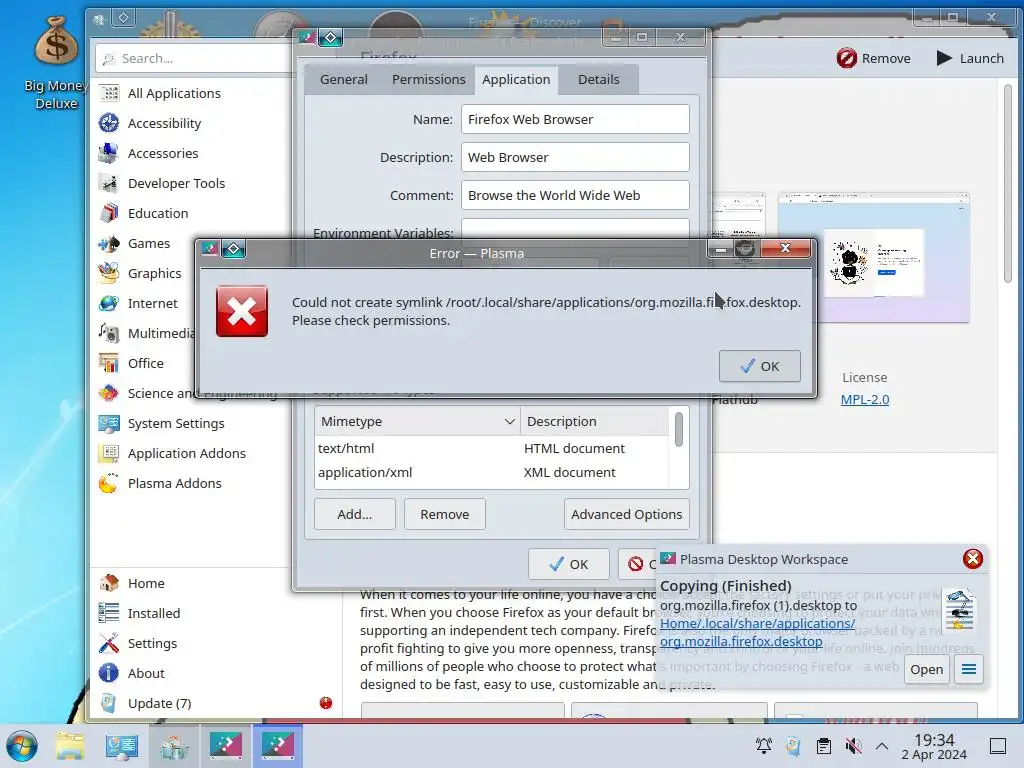This screenshot has height=768, width=1024.
Task: Click the Description column header
Action: coord(594,422)
